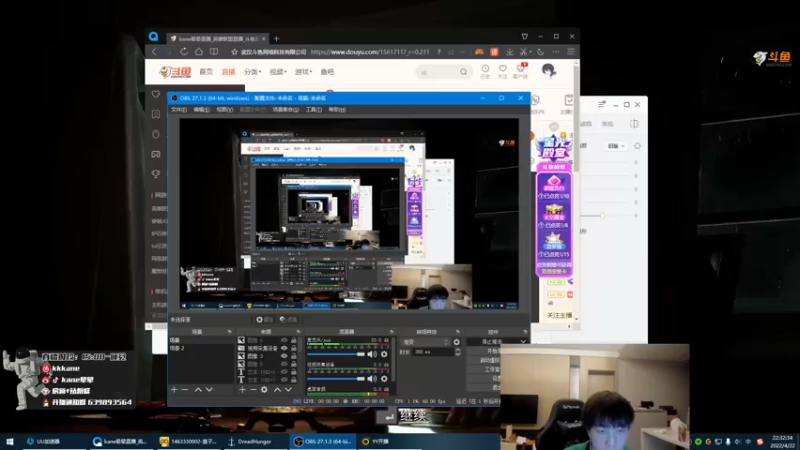Expand Douyu 视频 dropdown menu

[x=278, y=72]
